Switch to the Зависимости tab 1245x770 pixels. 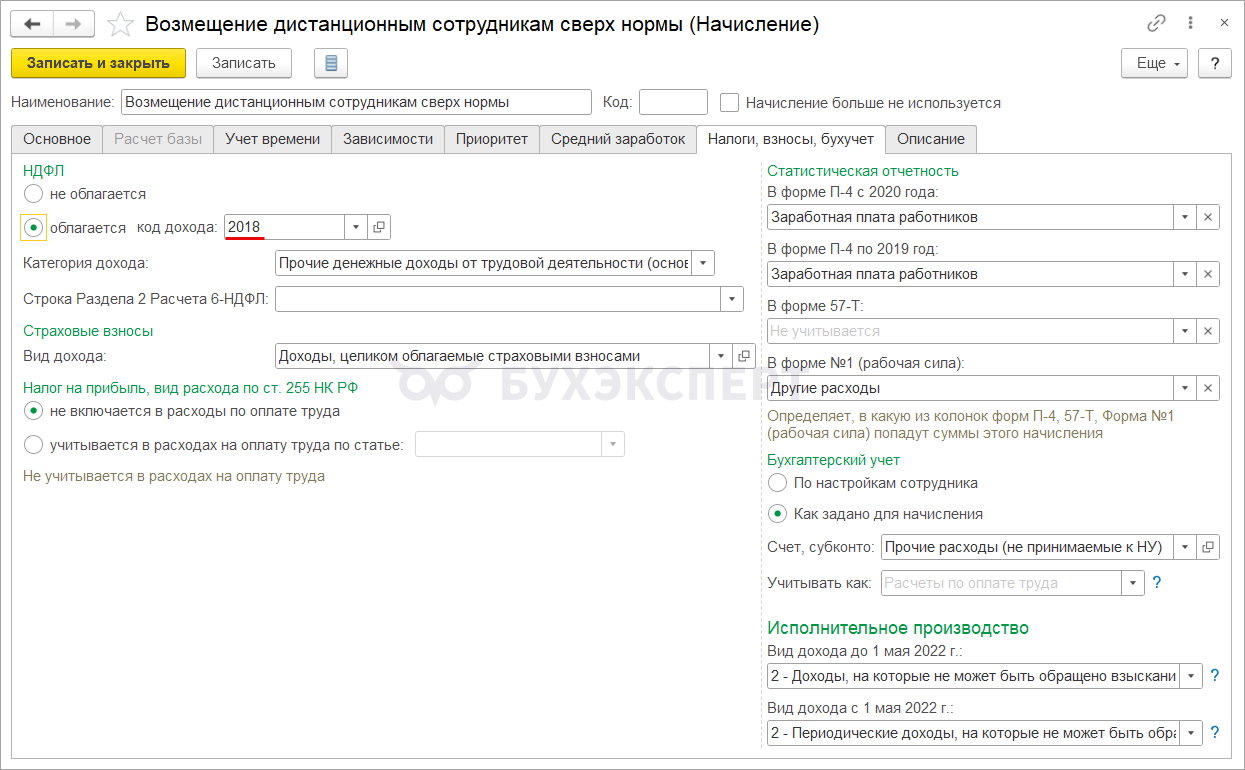(387, 139)
